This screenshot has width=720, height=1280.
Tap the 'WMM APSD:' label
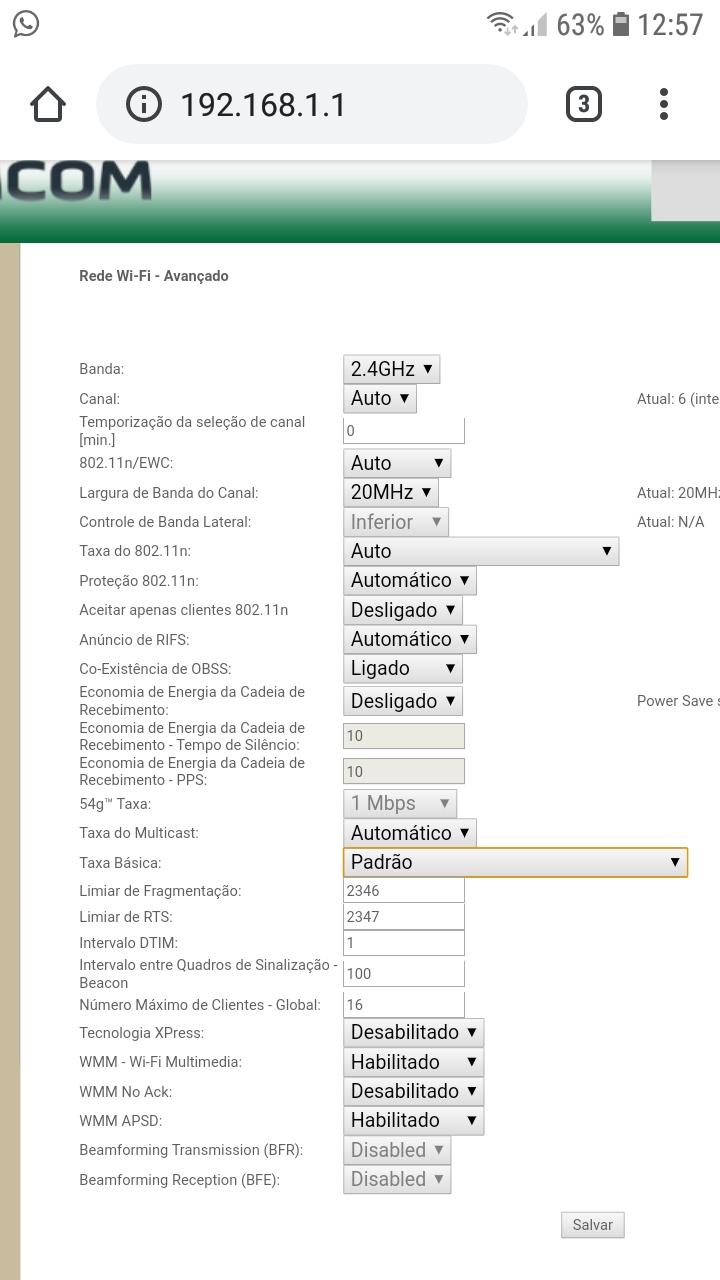pyautogui.click(x=121, y=1121)
